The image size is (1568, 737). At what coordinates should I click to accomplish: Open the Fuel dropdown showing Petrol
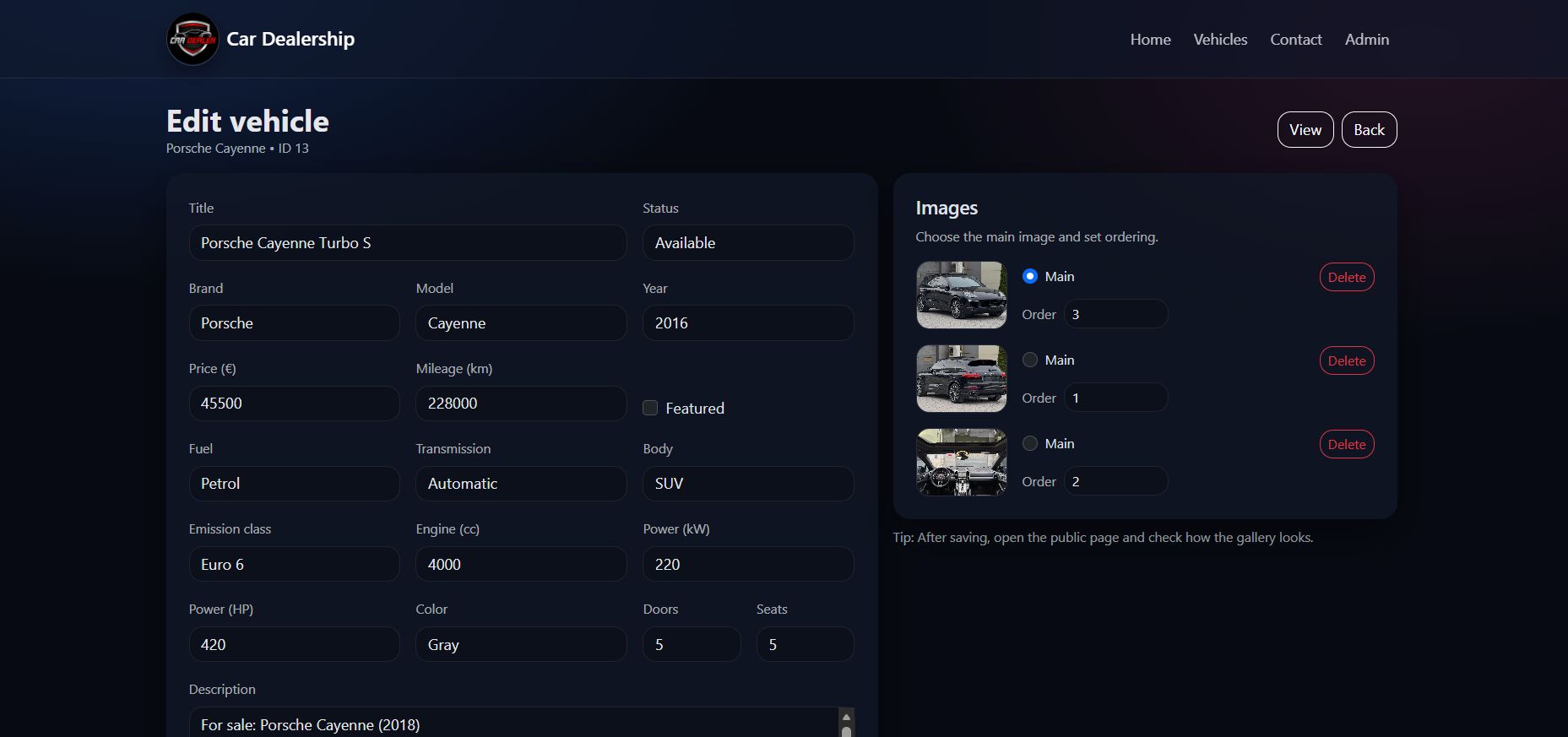point(294,484)
